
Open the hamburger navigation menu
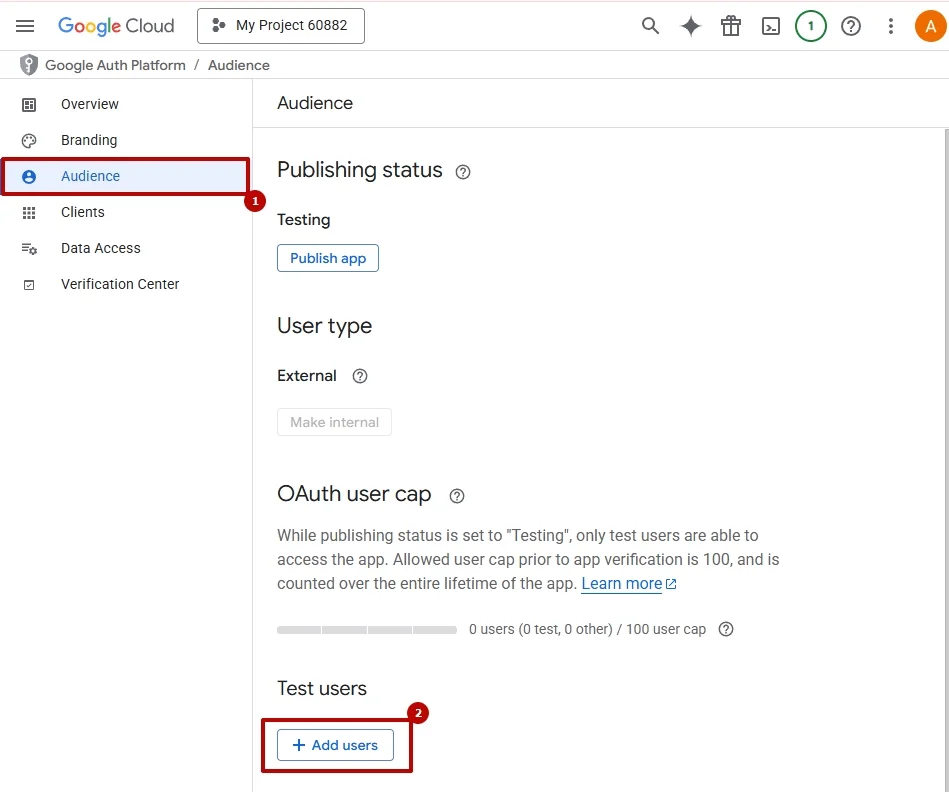25,26
